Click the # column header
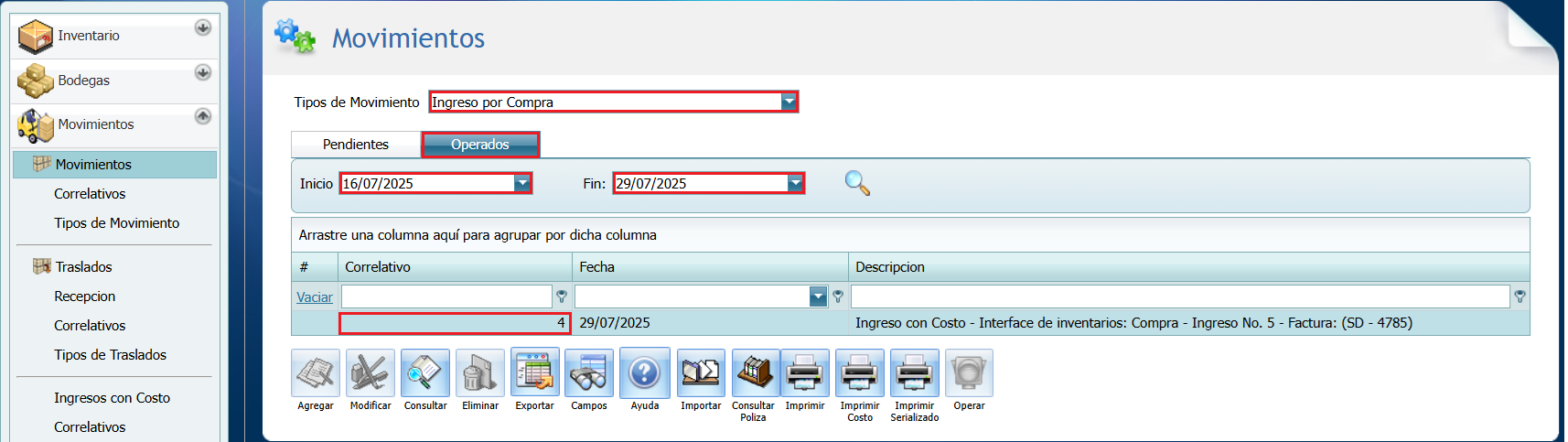The height and width of the screenshot is (442, 1568). pyautogui.click(x=315, y=267)
